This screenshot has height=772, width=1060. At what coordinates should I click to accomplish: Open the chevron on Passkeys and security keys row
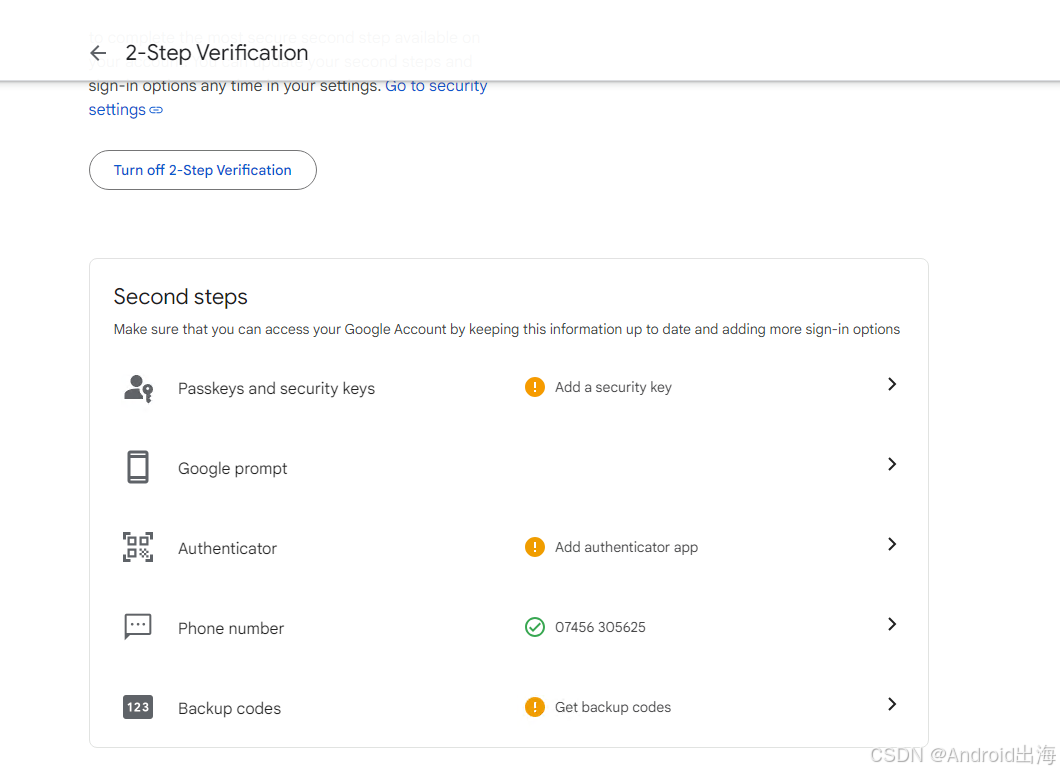click(x=892, y=384)
